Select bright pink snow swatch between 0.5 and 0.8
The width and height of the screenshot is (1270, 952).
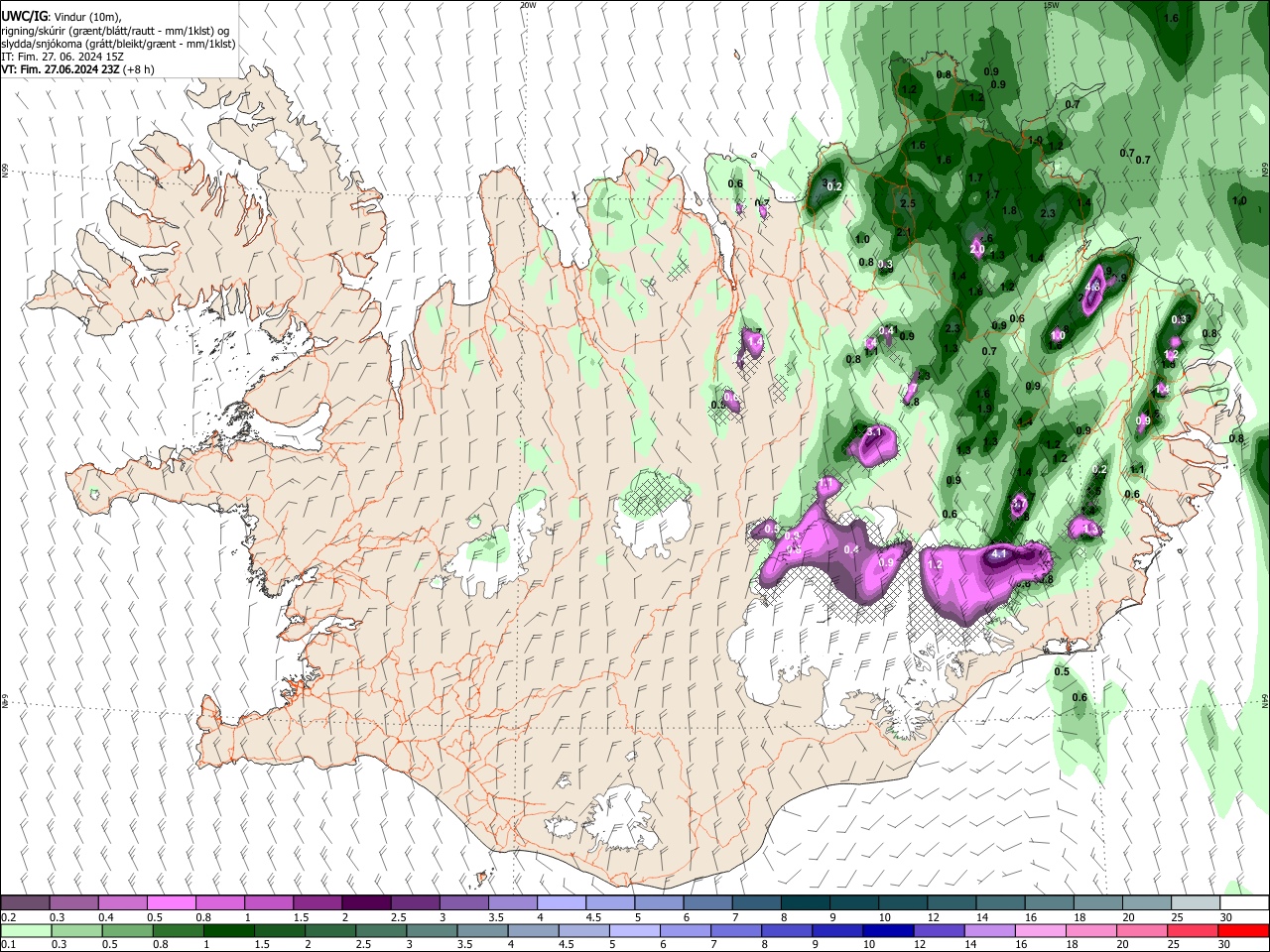tap(171, 902)
